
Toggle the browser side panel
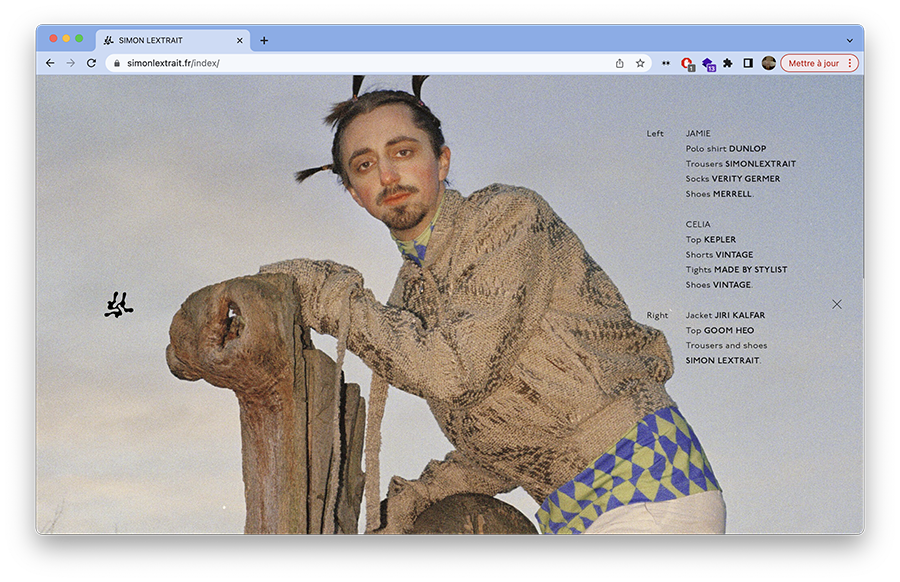click(x=748, y=63)
